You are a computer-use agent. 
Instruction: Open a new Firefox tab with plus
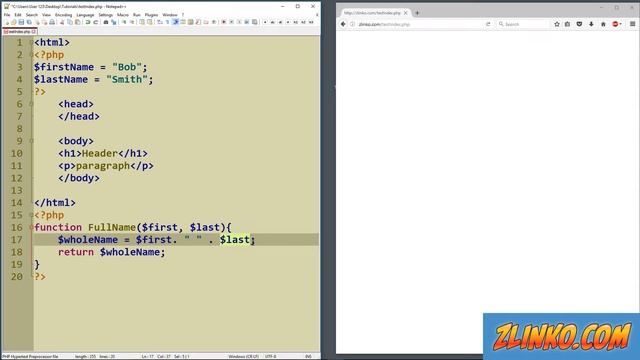click(x=417, y=13)
